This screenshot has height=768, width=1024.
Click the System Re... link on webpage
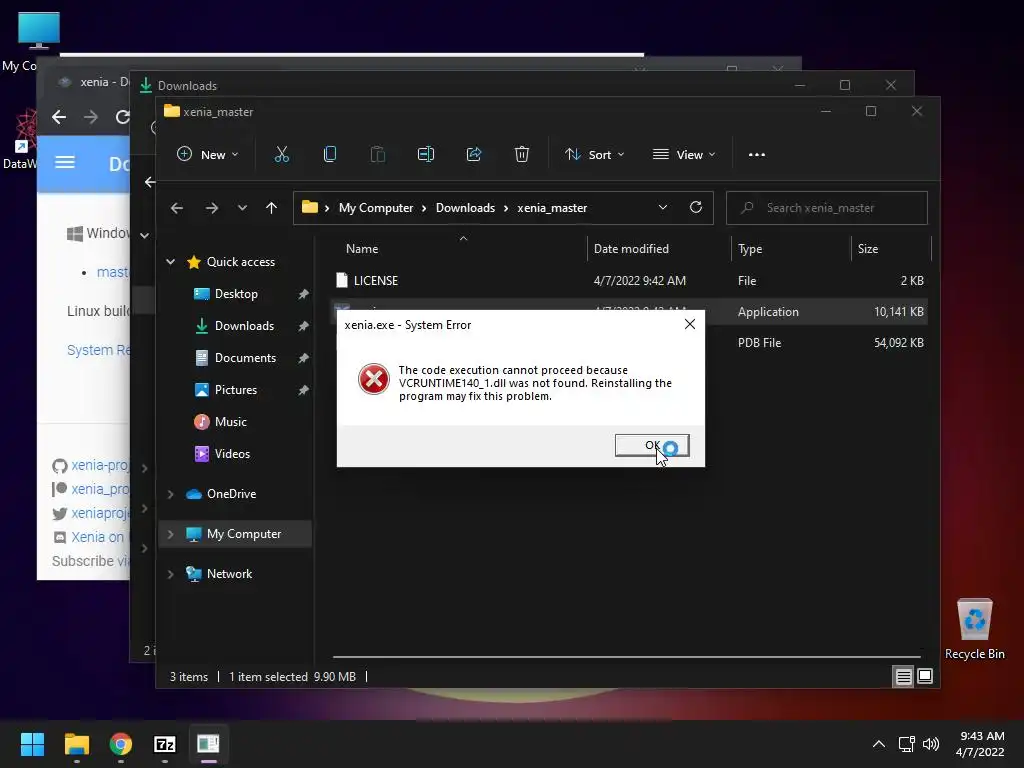(x=98, y=350)
